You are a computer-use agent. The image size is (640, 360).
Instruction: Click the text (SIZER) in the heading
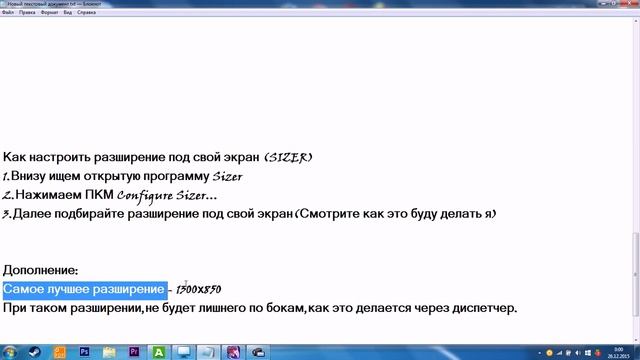click(288, 158)
